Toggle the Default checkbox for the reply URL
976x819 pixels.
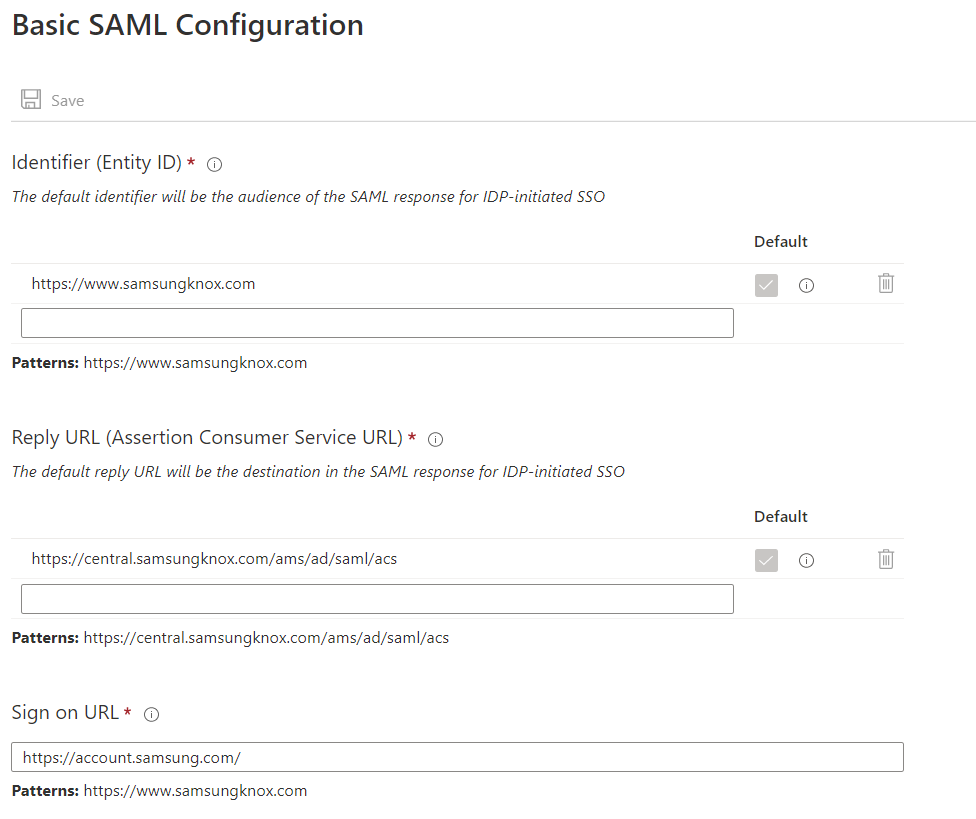(x=766, y=560)
